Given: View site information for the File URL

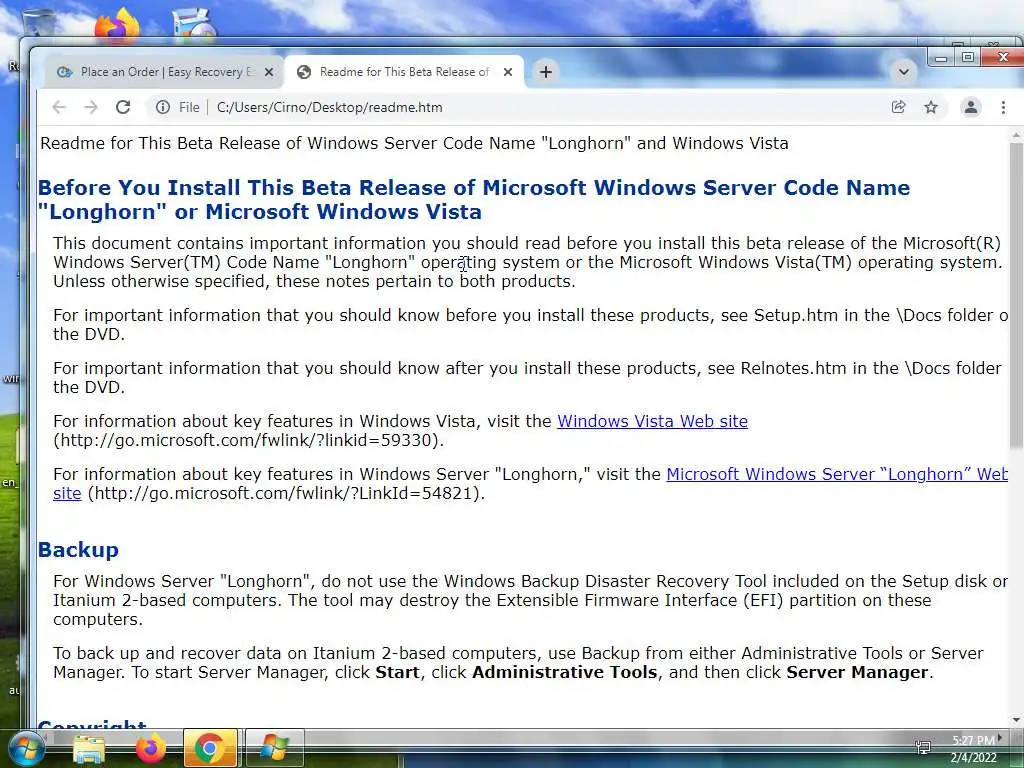Looking at the screenshot, I should coord(163,107).
